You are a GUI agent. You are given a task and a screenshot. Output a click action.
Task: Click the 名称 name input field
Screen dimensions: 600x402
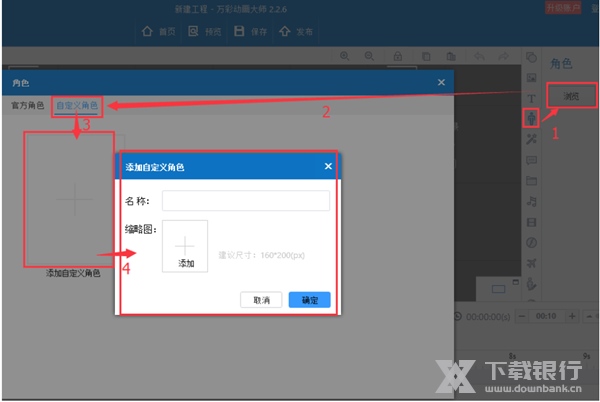click(x=246, y=201)
